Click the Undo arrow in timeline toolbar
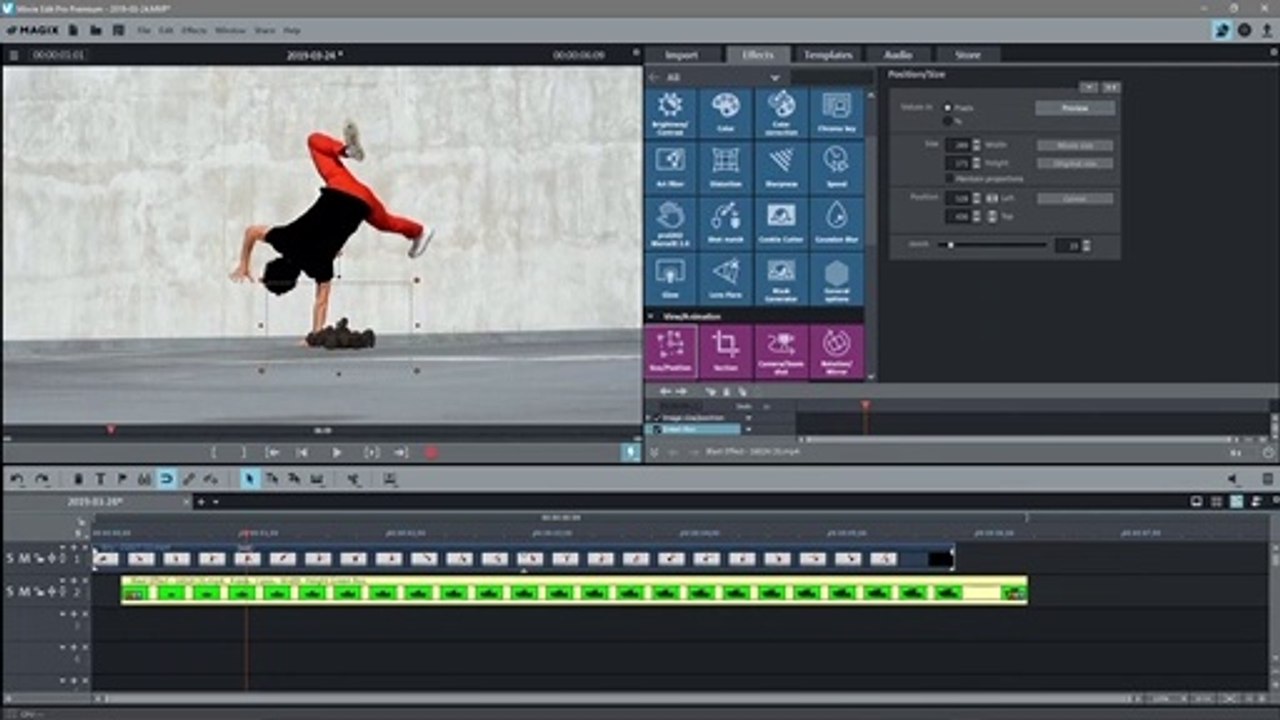 [17, 480]
